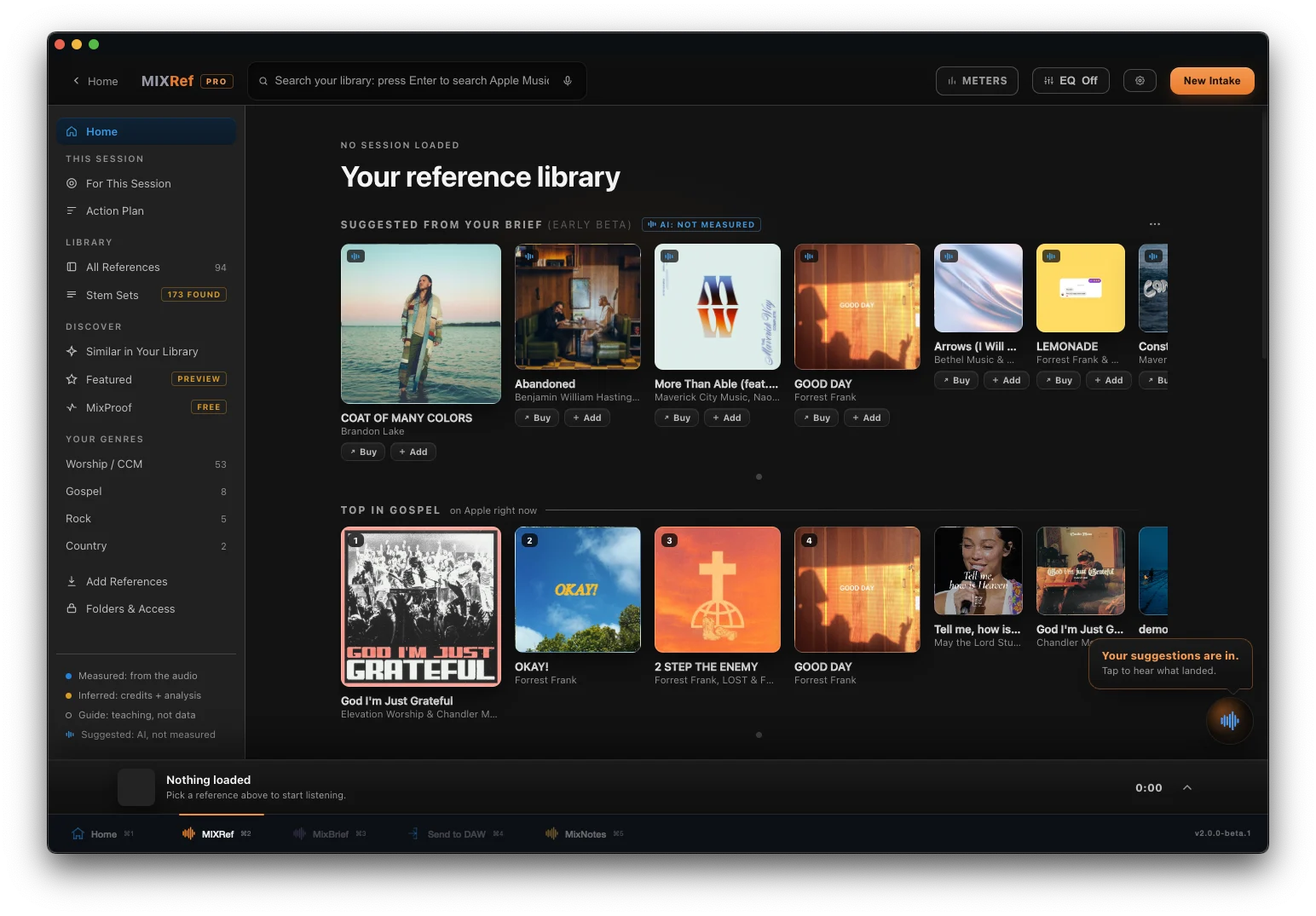Click the Add References download icon
This screenshot has width=1316, height=916.
[72, 581]
